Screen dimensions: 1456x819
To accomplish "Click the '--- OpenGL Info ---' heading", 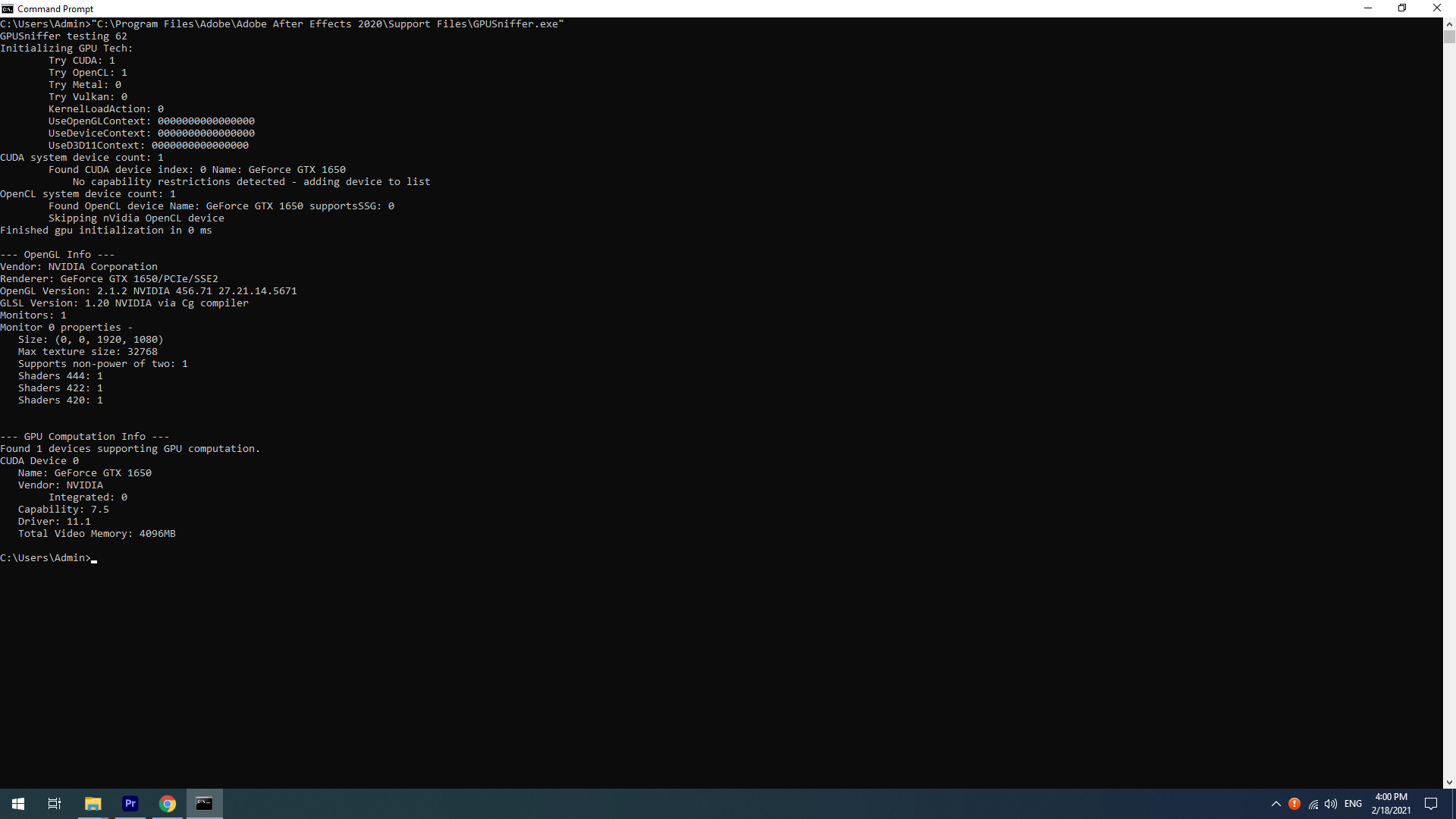I will pos(58,255).
